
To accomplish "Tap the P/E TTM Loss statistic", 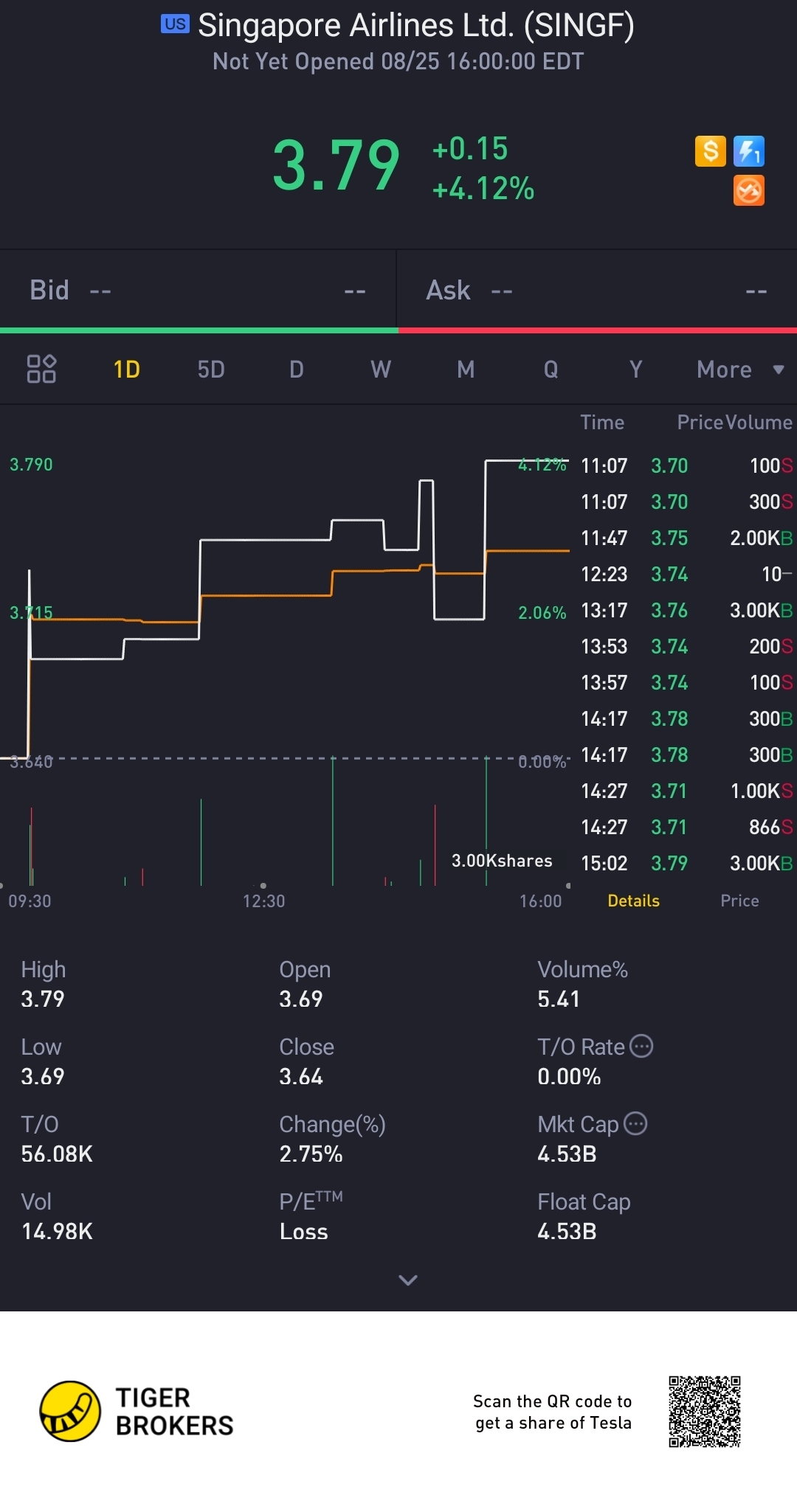I will pyautogui.click(x=311, y=1216).
